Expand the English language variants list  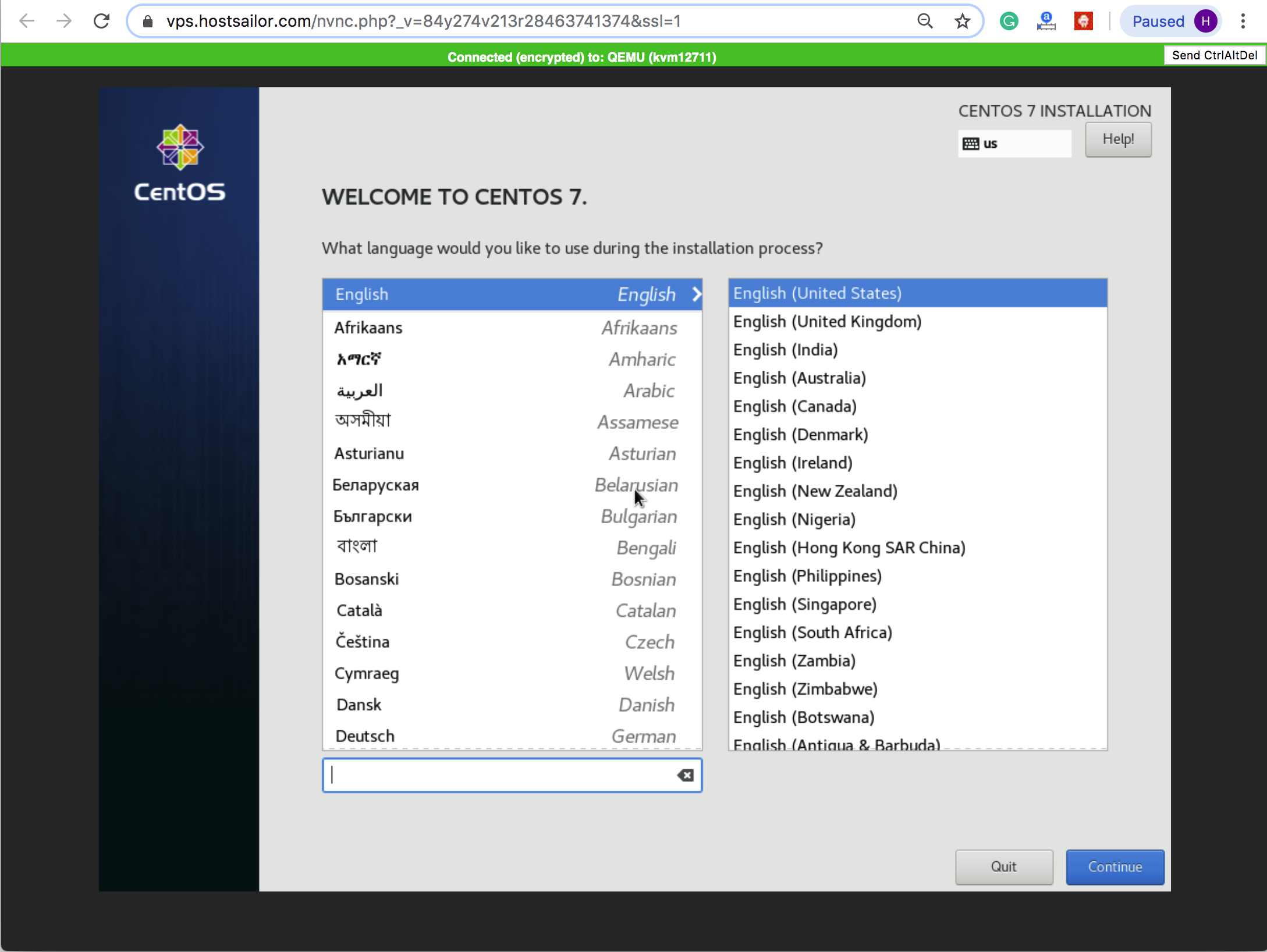(696, 294)
